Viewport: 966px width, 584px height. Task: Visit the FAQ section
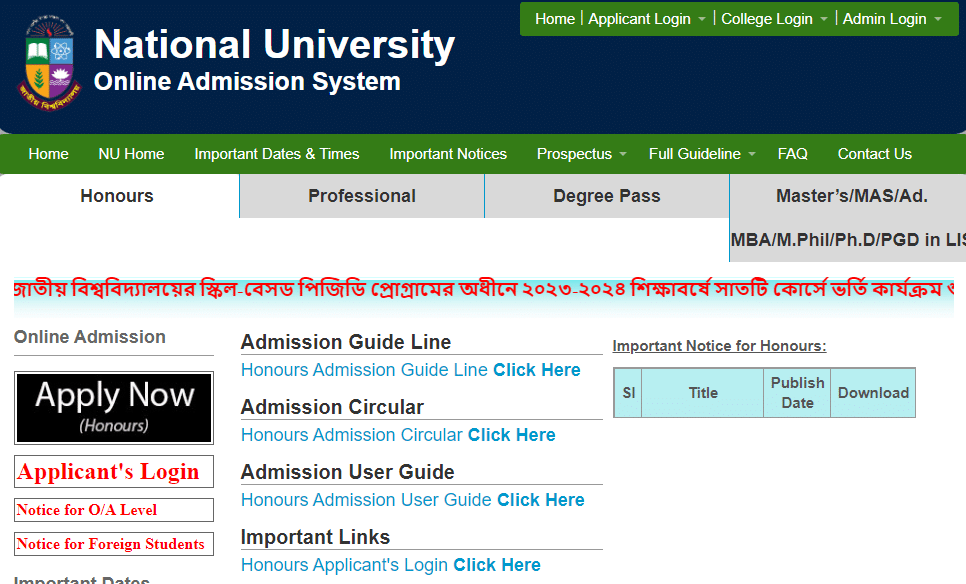tap(792, 154)
